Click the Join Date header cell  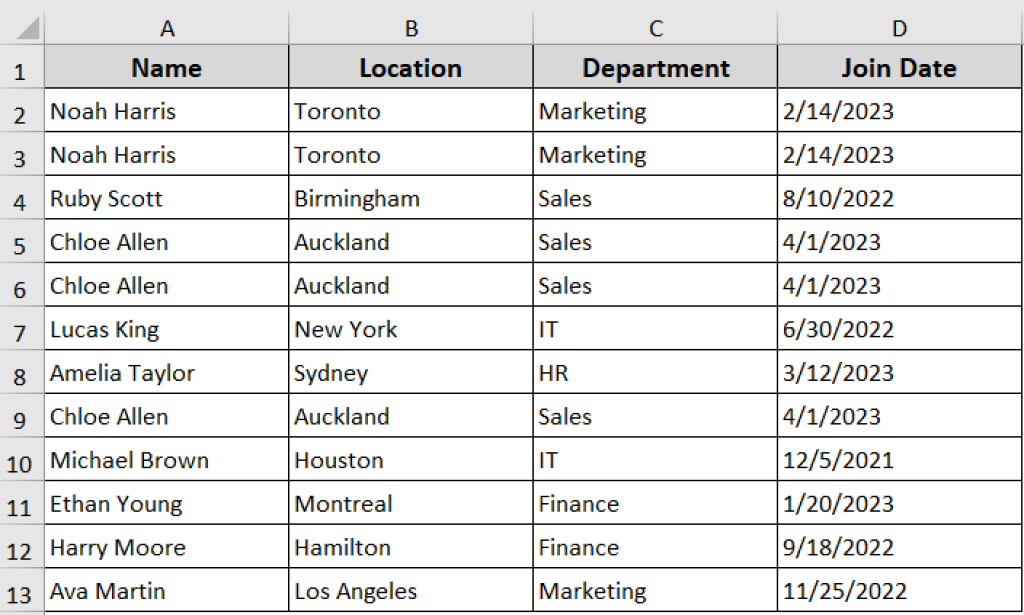(x=898, y=67)
